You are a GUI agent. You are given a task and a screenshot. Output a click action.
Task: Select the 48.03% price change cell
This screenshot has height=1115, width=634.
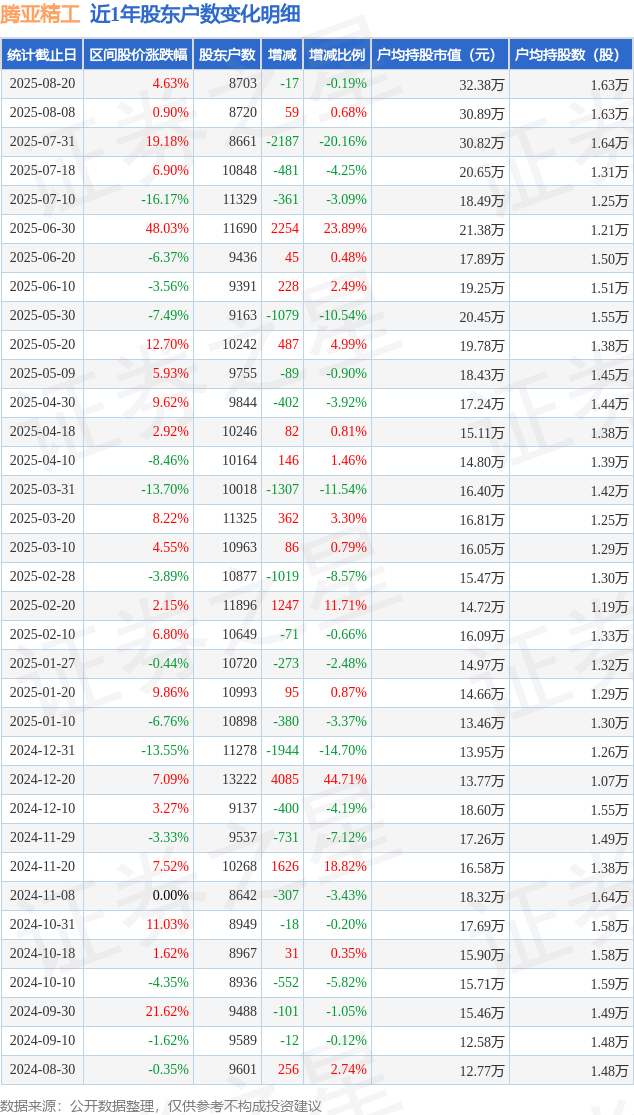(139, 229)
